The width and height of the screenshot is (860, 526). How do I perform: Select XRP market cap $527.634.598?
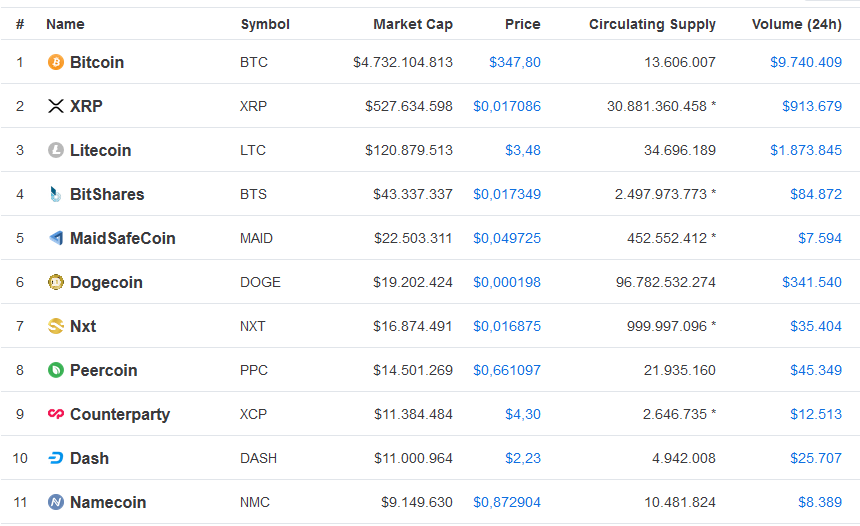click(x=409, y=106)
